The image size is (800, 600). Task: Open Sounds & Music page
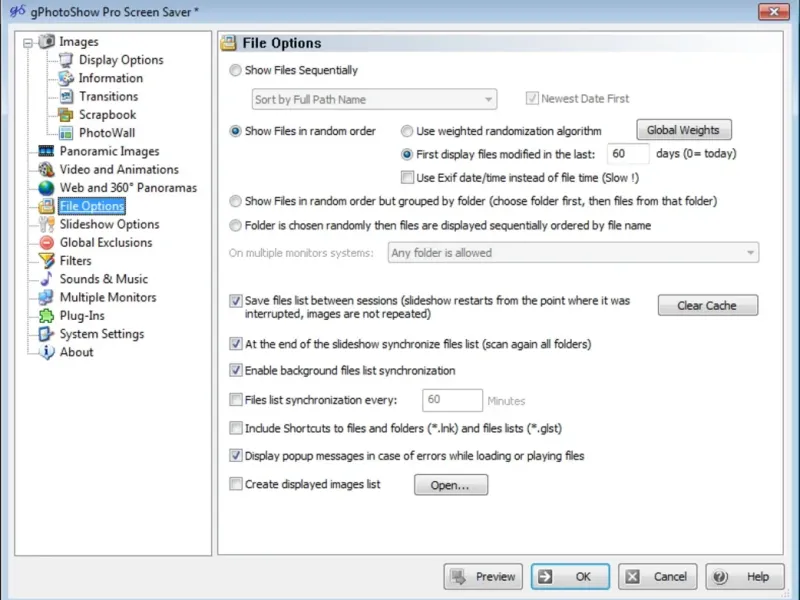tap(104, 279)
